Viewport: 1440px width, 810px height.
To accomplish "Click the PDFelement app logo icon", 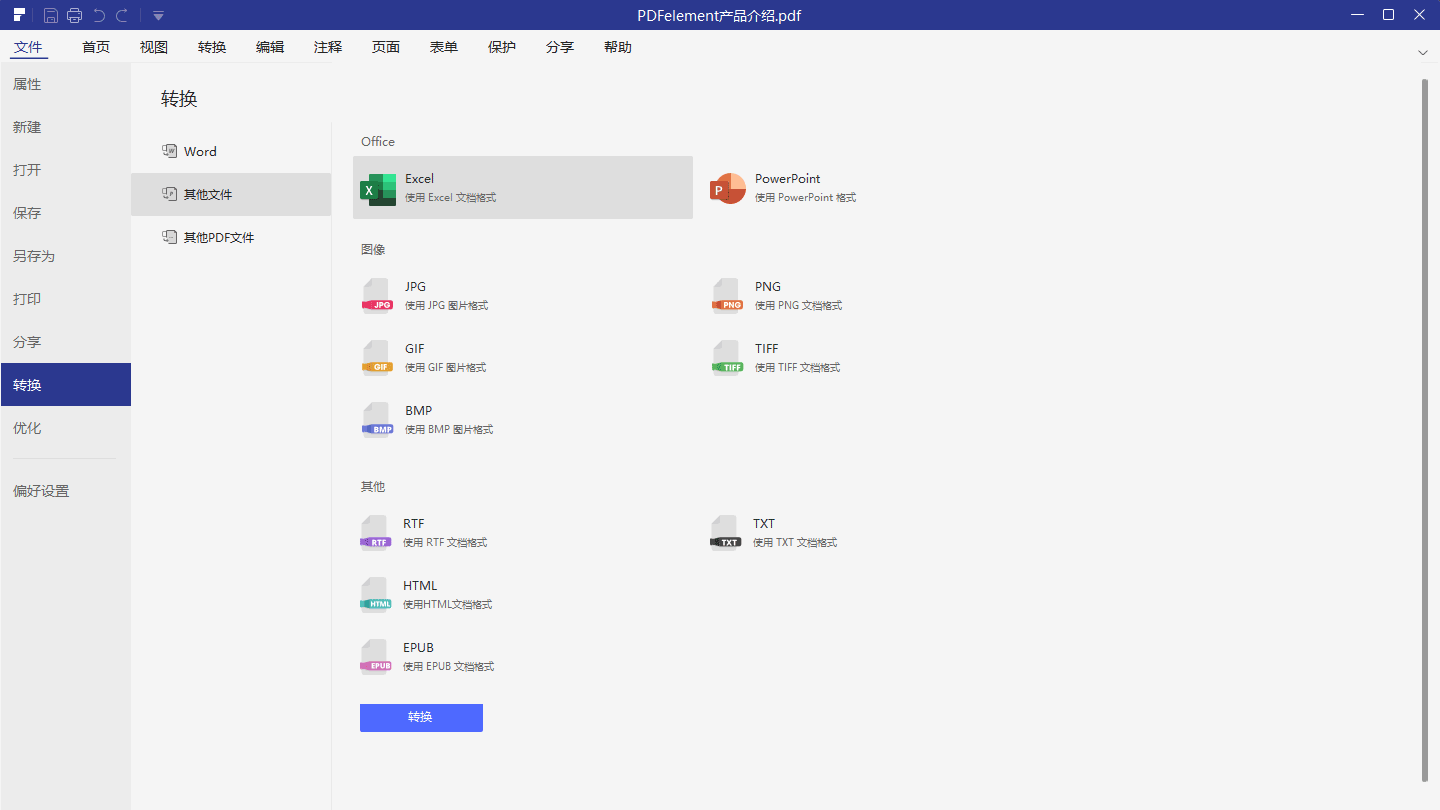I will 19,15.
